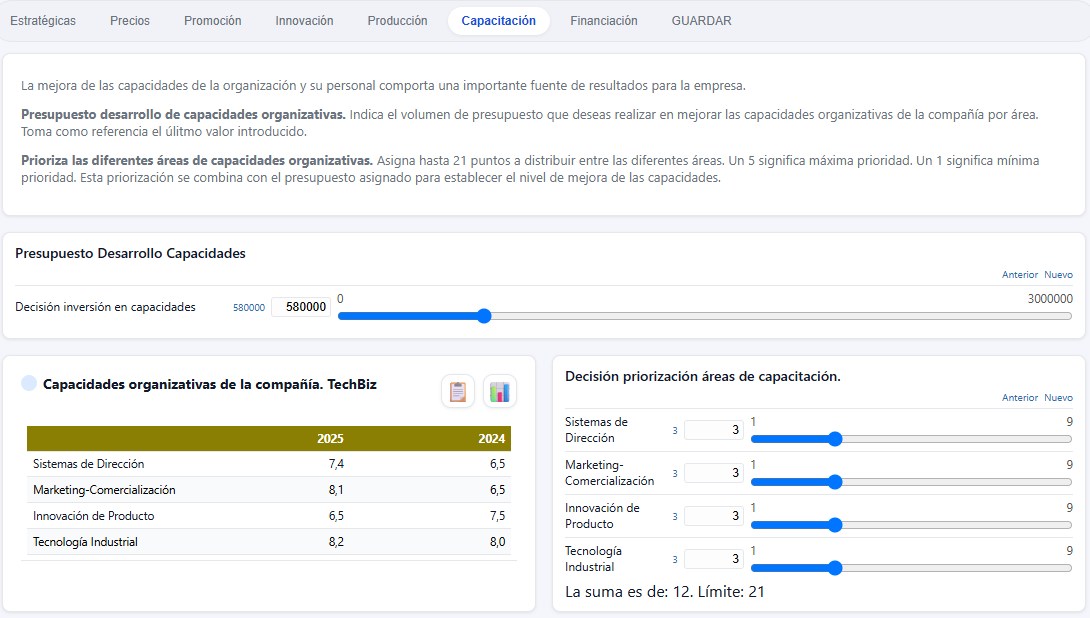Click the 8,1 value for Marketing-Comercialización
Viewport: 1090px width, 618px height.
tap(336, 489)
